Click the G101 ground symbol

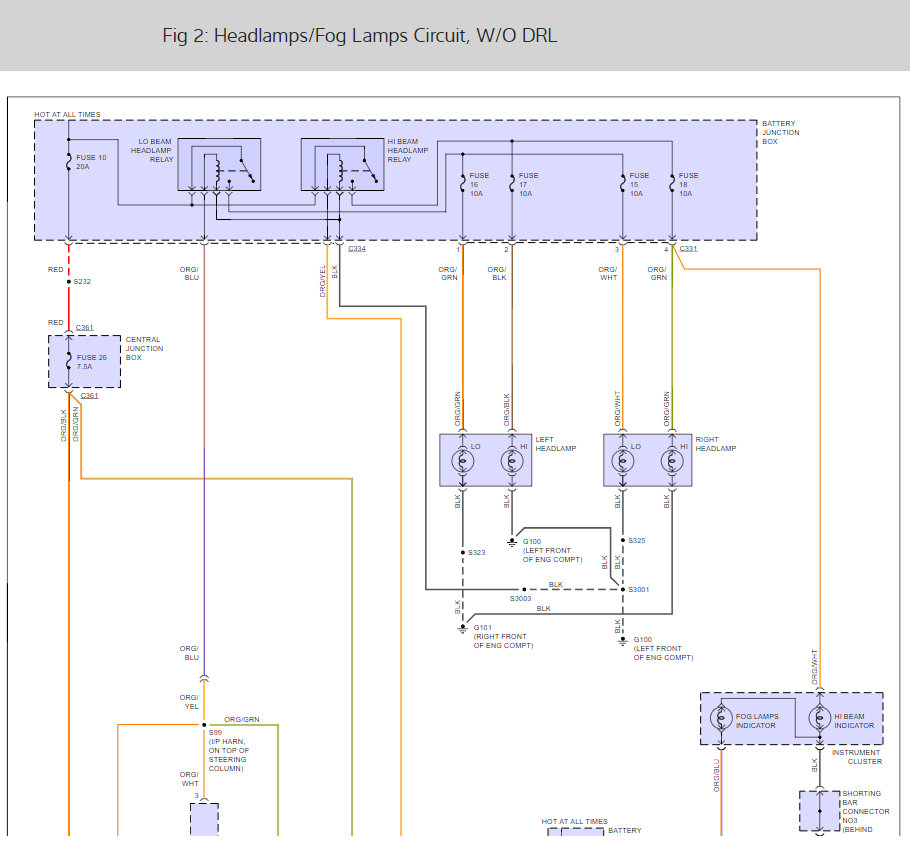tap(463, 629)
